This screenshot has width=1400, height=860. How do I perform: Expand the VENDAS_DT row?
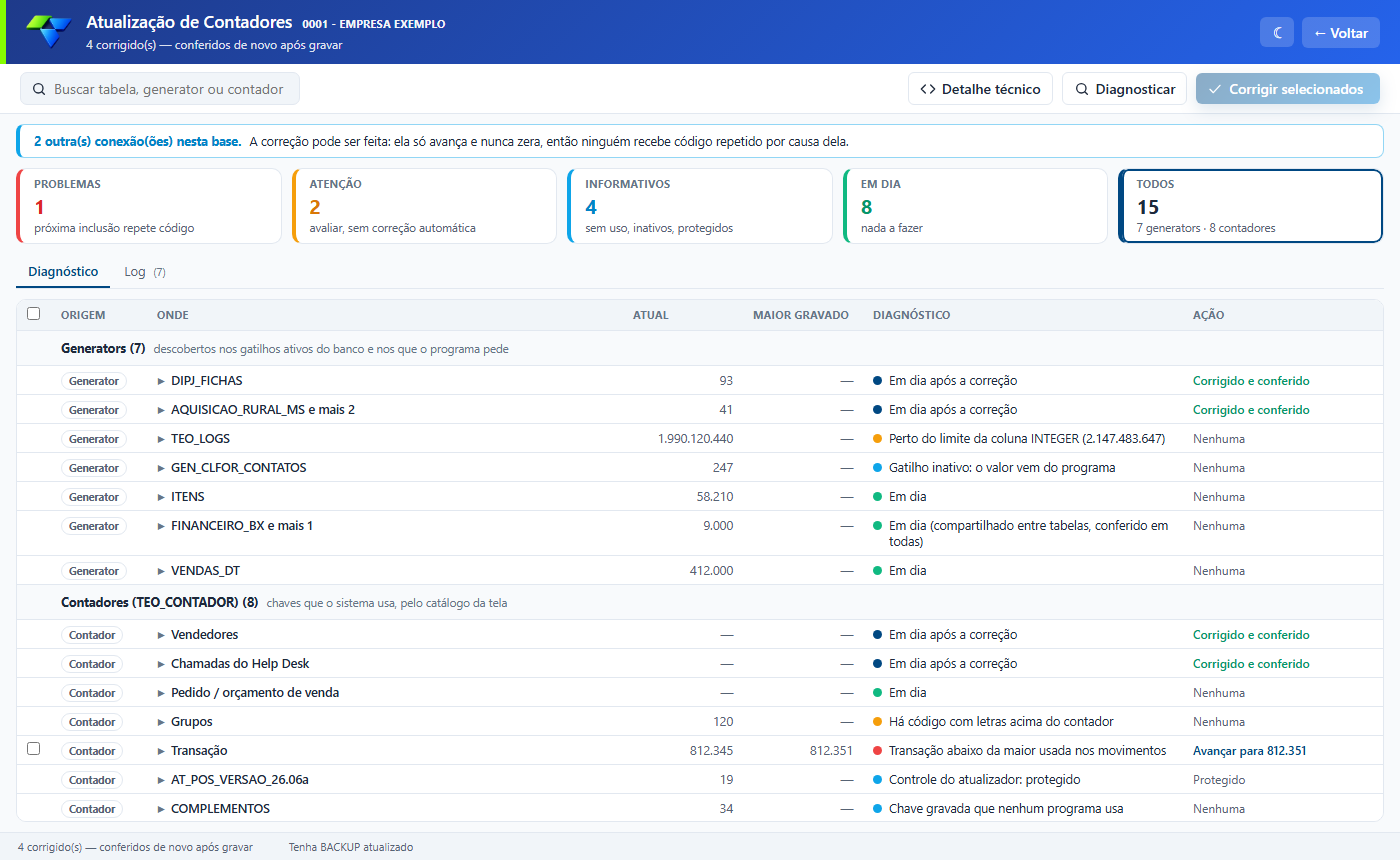(161, 571)
